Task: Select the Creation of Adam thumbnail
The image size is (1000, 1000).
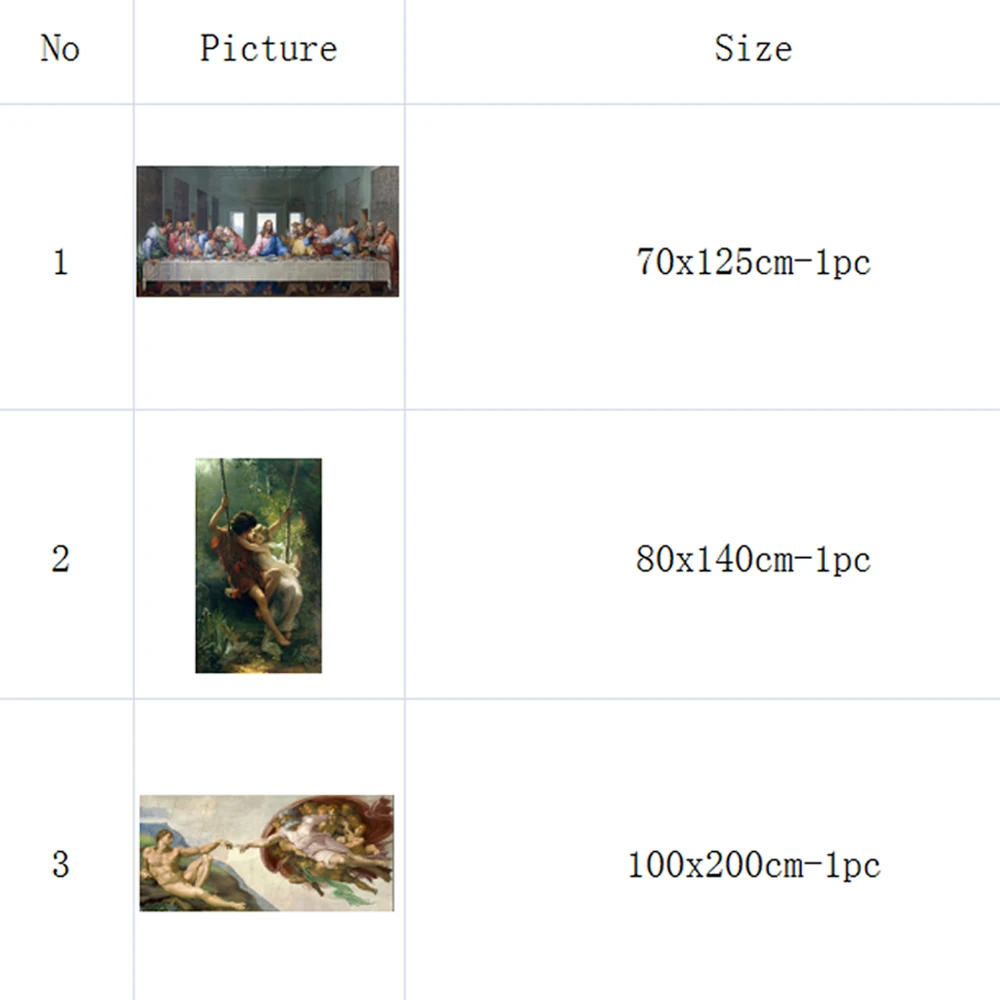Action: pyautogui.click(x=266, y=853)
